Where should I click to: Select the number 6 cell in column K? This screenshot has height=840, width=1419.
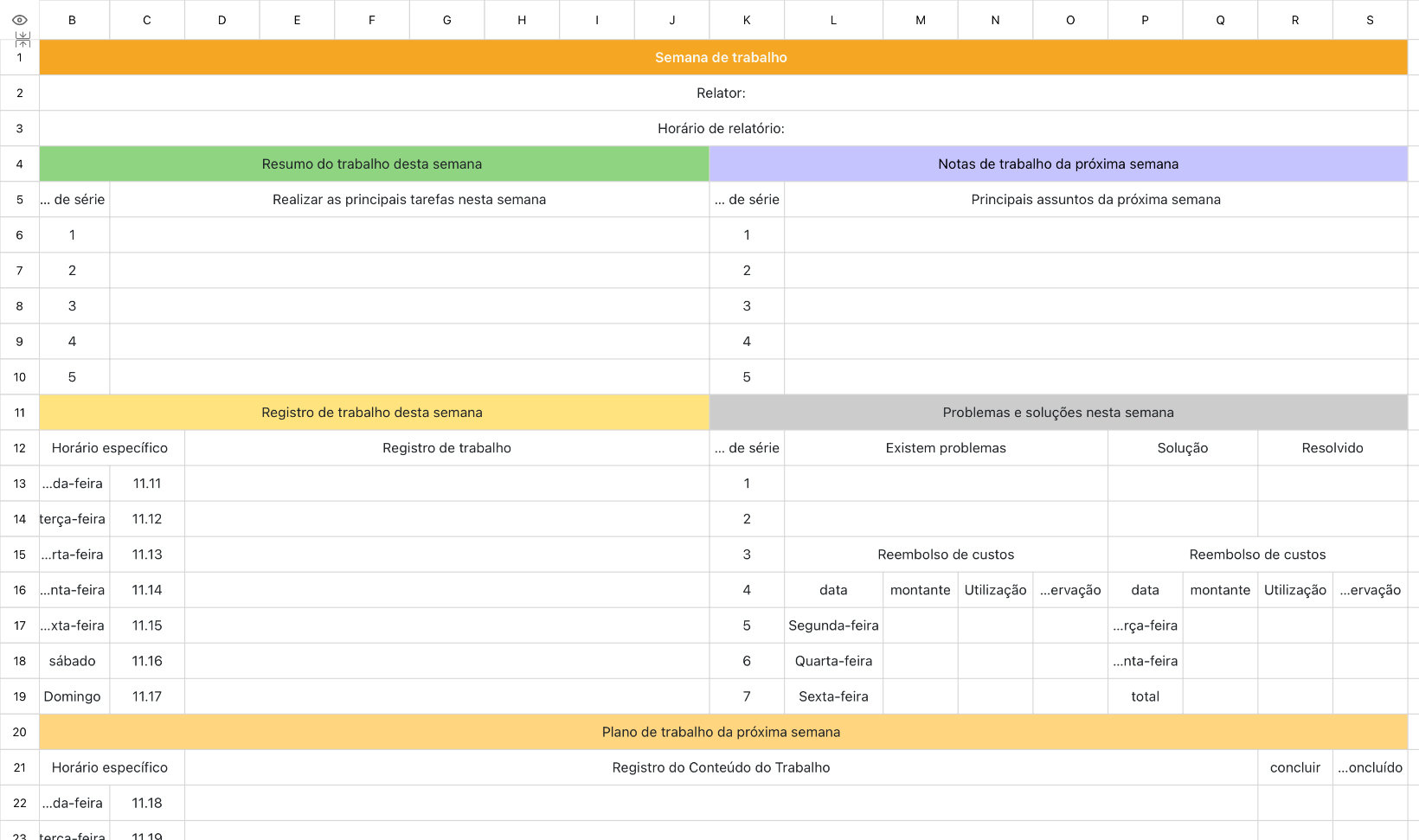747,661
